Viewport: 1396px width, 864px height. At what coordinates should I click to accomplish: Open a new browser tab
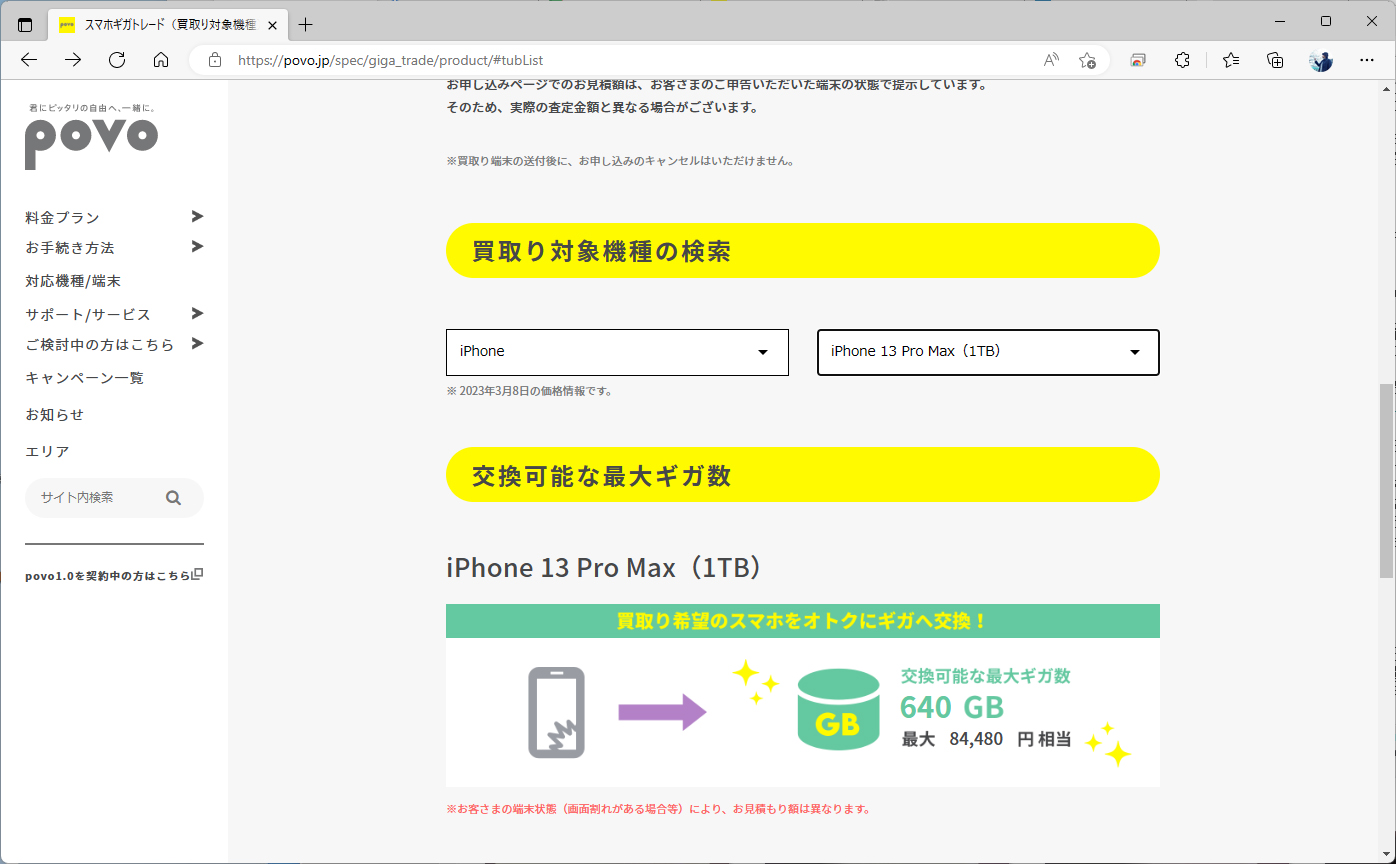coord(306,25)
